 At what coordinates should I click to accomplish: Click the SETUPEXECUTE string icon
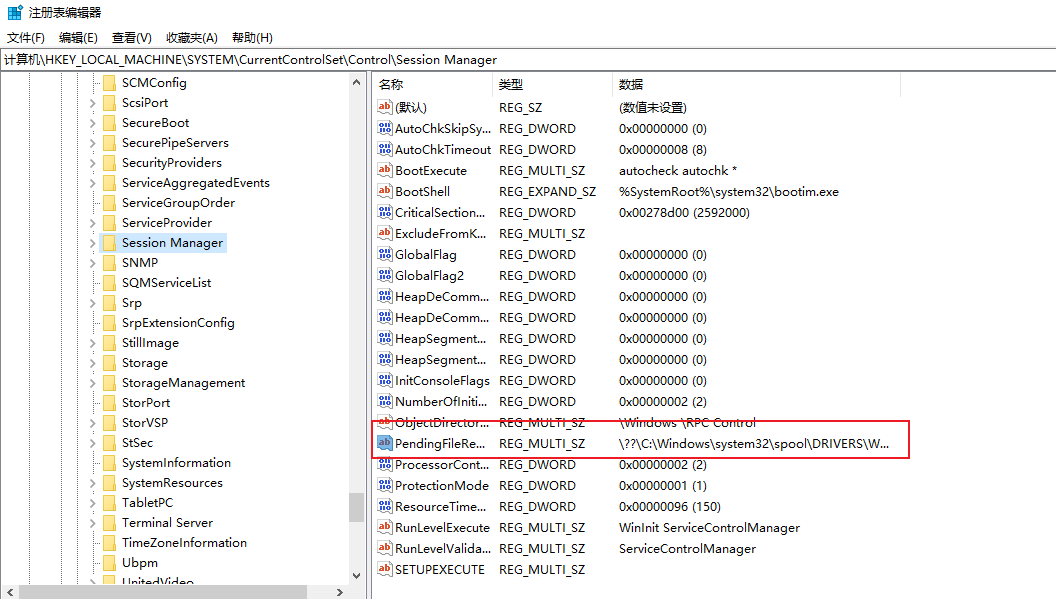(x=385, y=569)
